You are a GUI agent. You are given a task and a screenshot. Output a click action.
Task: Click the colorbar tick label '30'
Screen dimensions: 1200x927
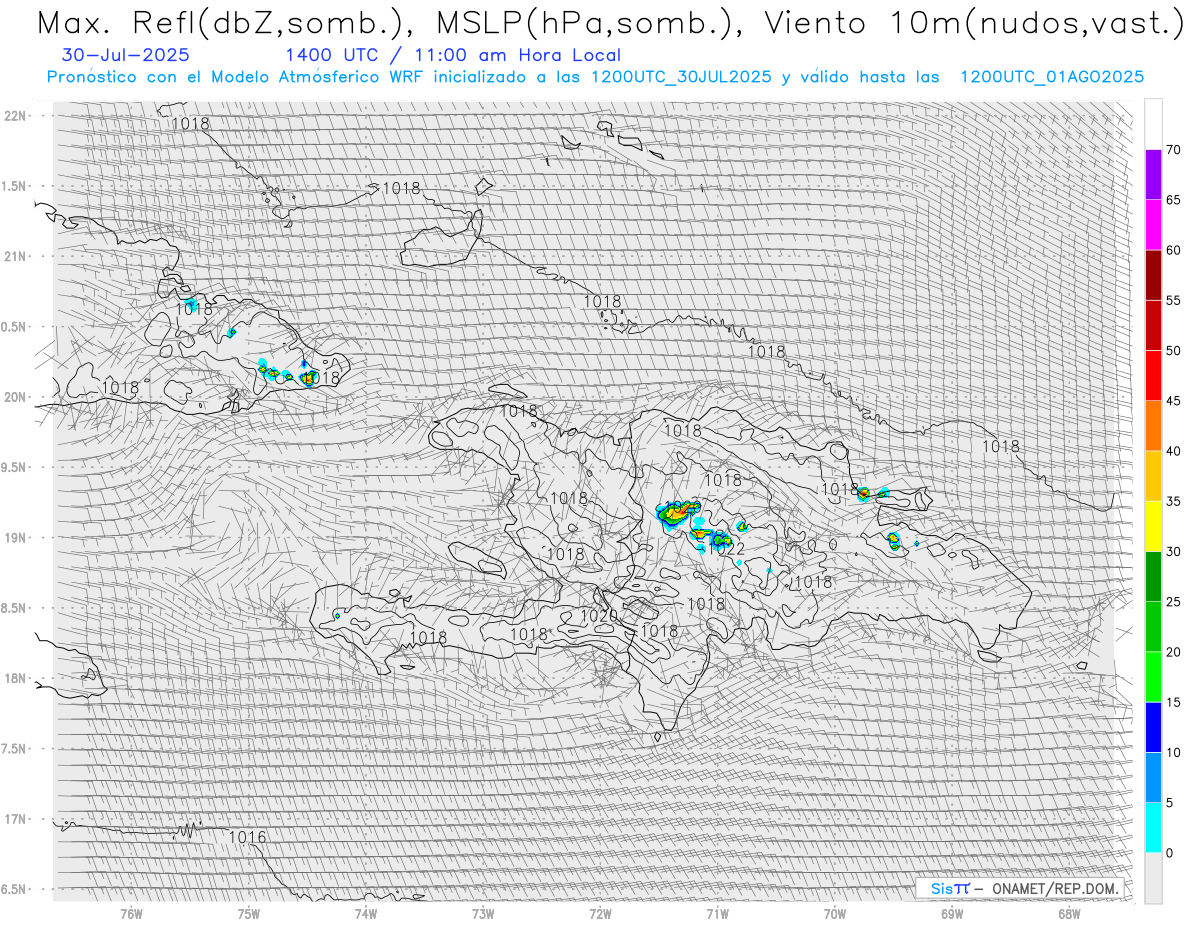coord(1173,552)
